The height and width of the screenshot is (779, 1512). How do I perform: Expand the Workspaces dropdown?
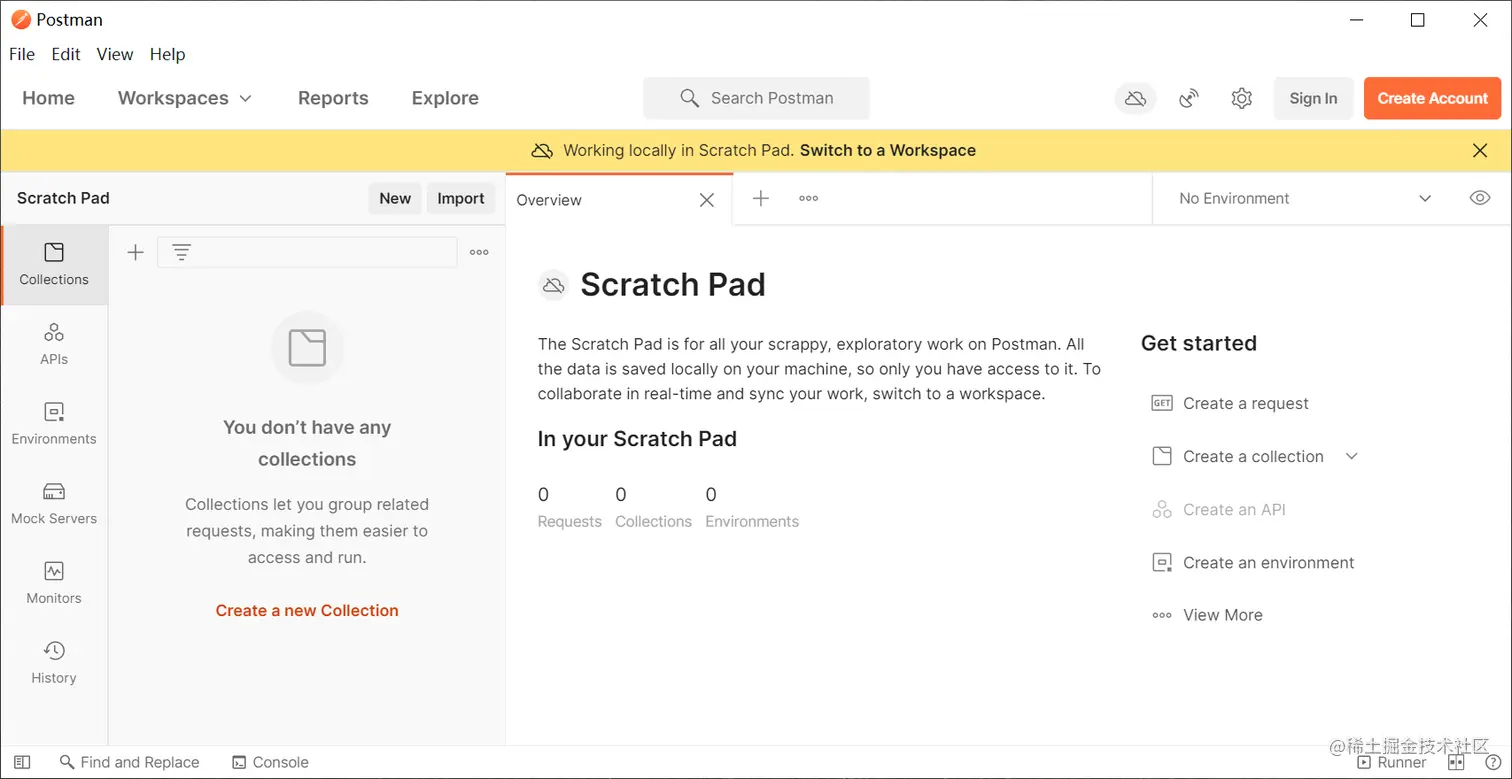(185, 98)
